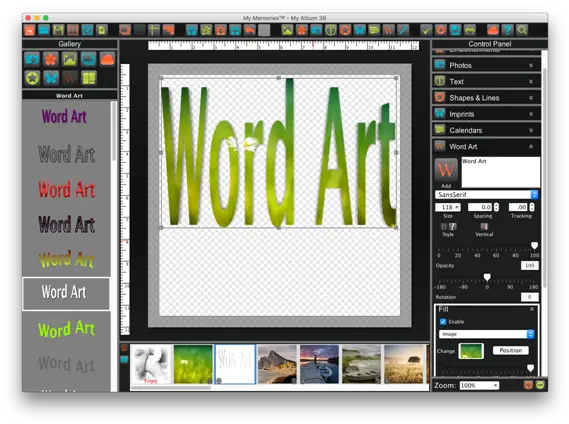This screenshot has height=424, width=569.
Task: Click the orange flower embellishment toolbar icon
Action: coord(302,30)
